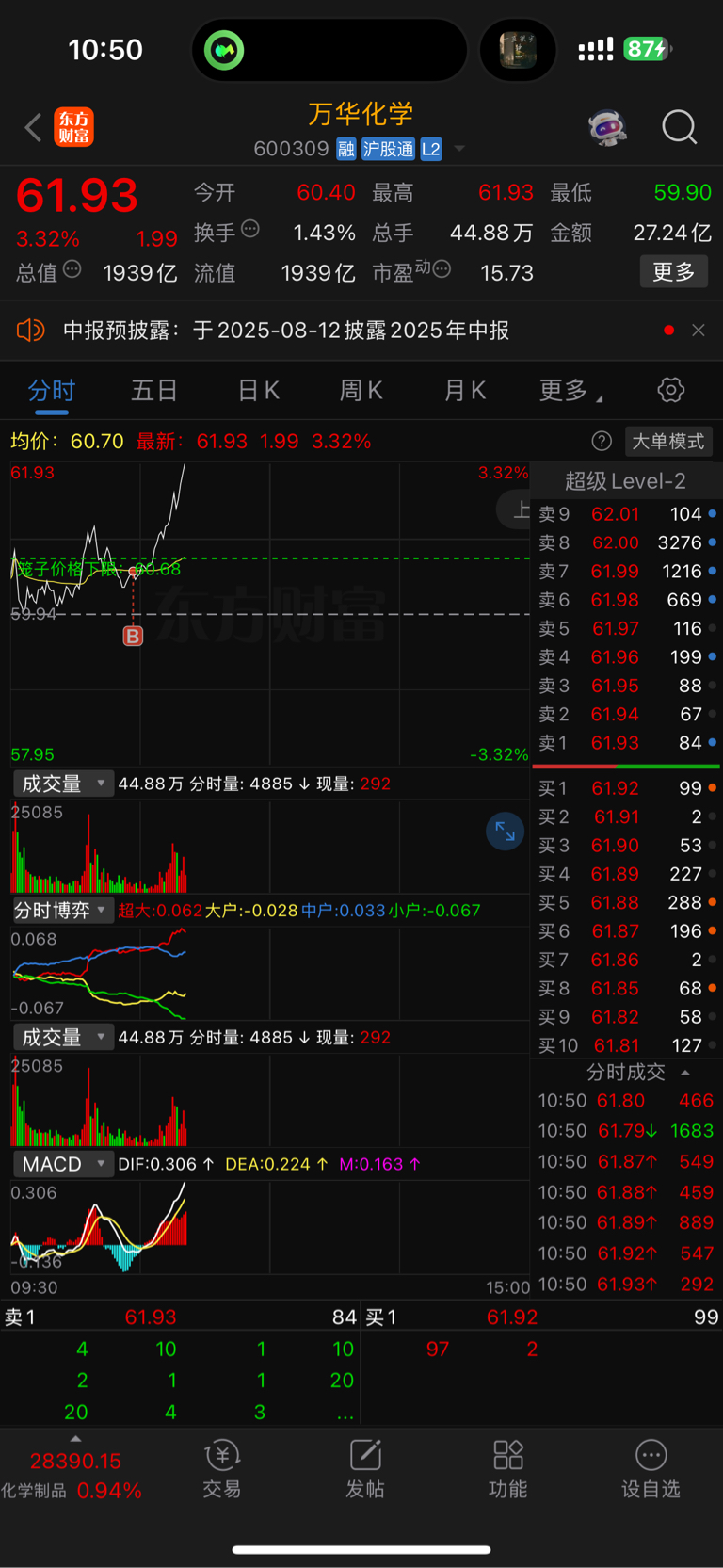The height and width of the screenshot is (1568, 723).
Task: Tap the L2 level badge
Action: (x=431, y=149)
